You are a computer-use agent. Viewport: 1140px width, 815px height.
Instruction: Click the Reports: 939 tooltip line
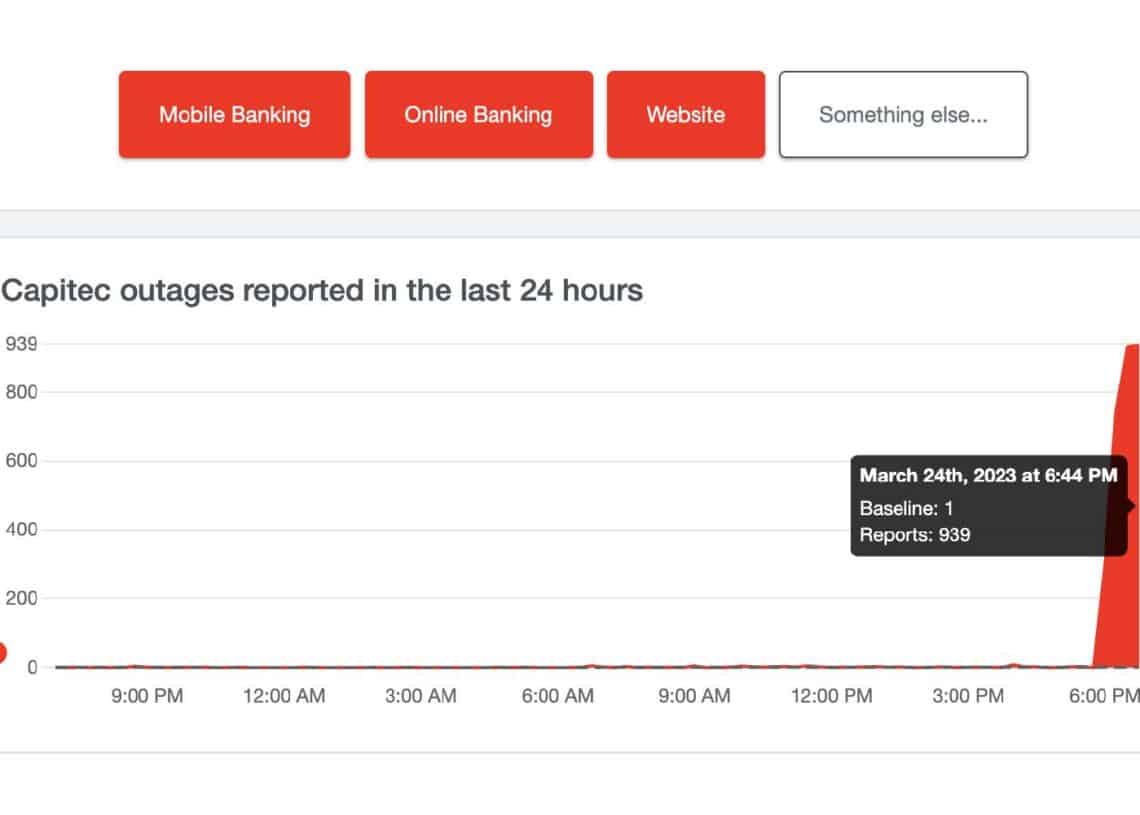(914, 535)
